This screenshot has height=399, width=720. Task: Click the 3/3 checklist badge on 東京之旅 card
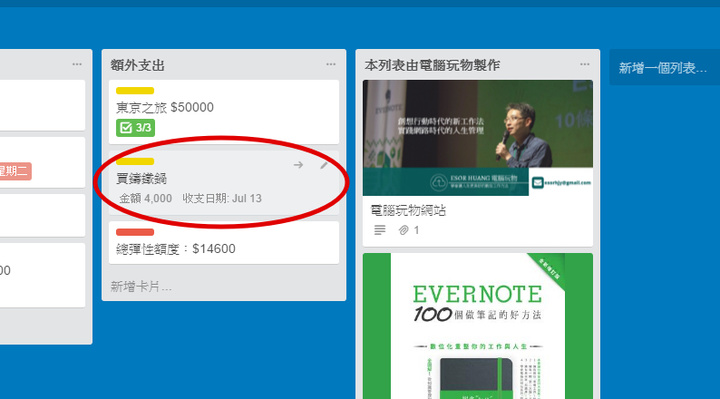[135, 128]
